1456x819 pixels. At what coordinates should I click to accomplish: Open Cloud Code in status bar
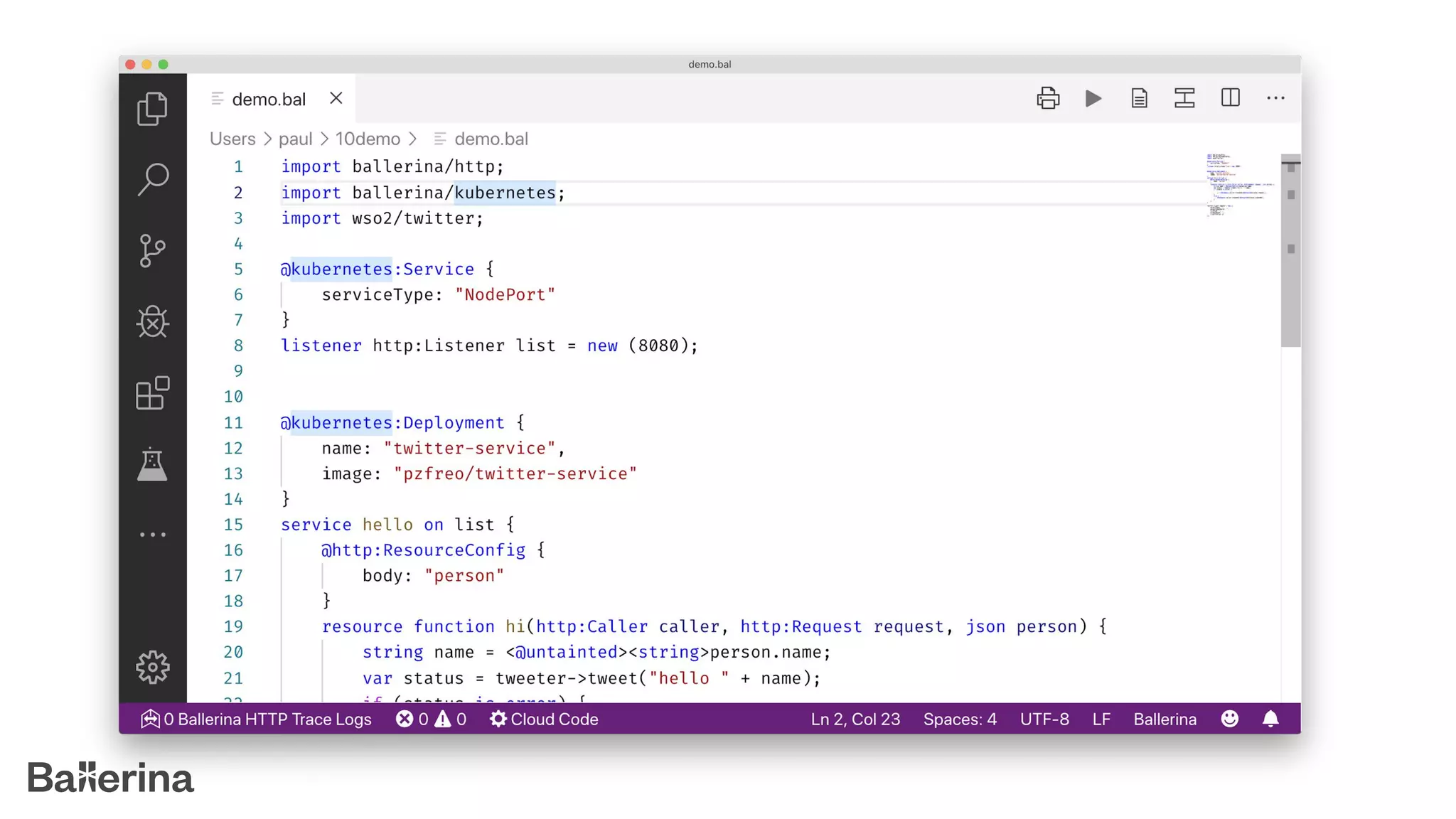[x=544, y=719]
